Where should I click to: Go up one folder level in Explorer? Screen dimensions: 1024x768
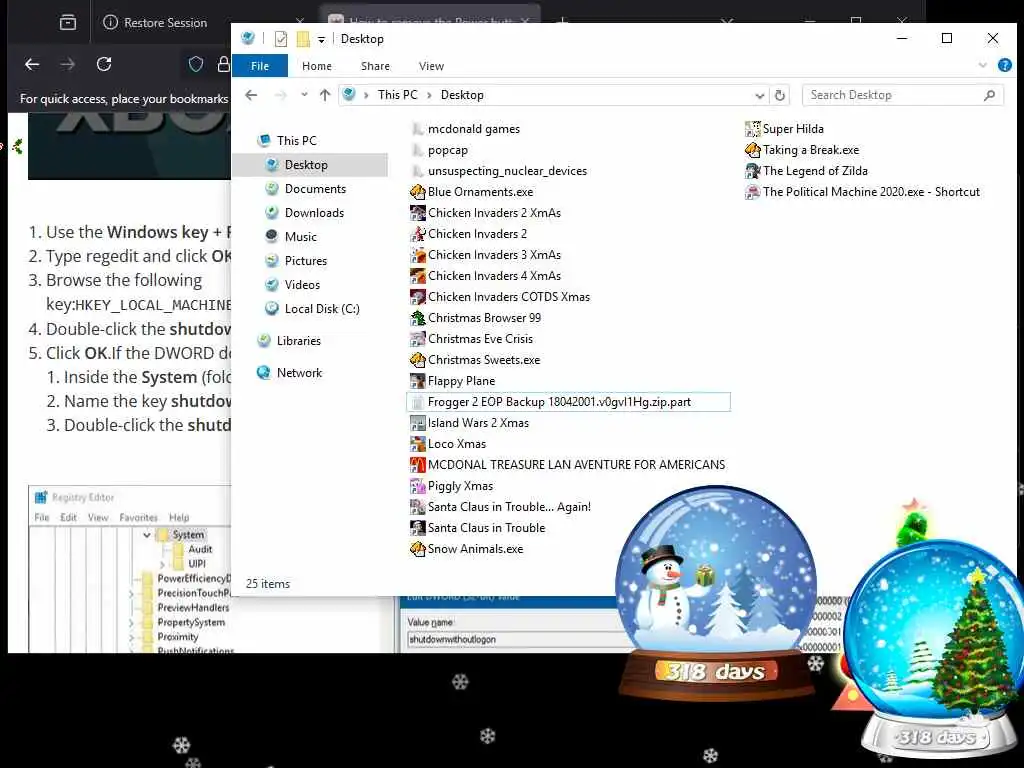point(325,95)
